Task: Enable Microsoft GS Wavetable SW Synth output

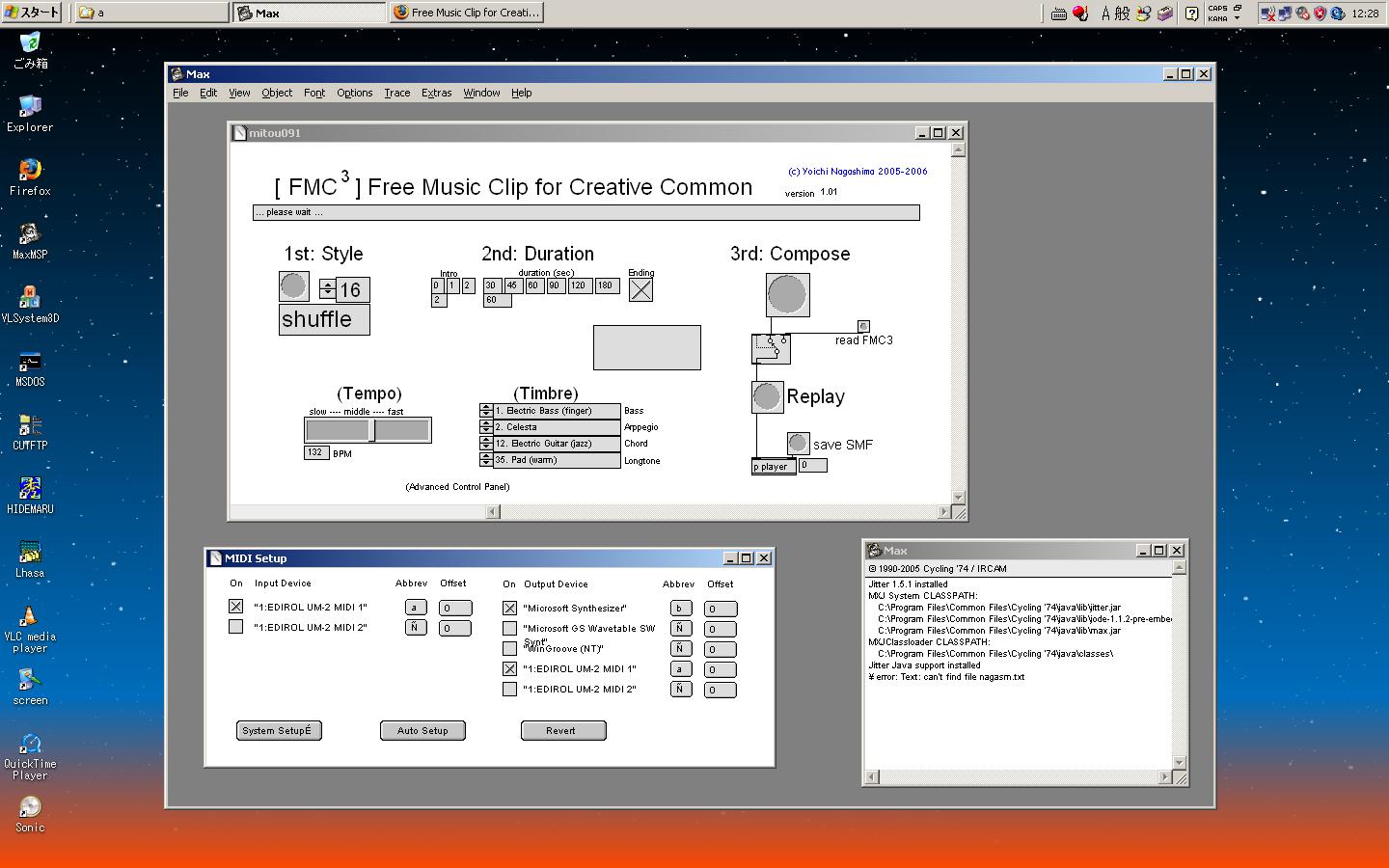Action: pyautogui.click(x=509, y=629)
